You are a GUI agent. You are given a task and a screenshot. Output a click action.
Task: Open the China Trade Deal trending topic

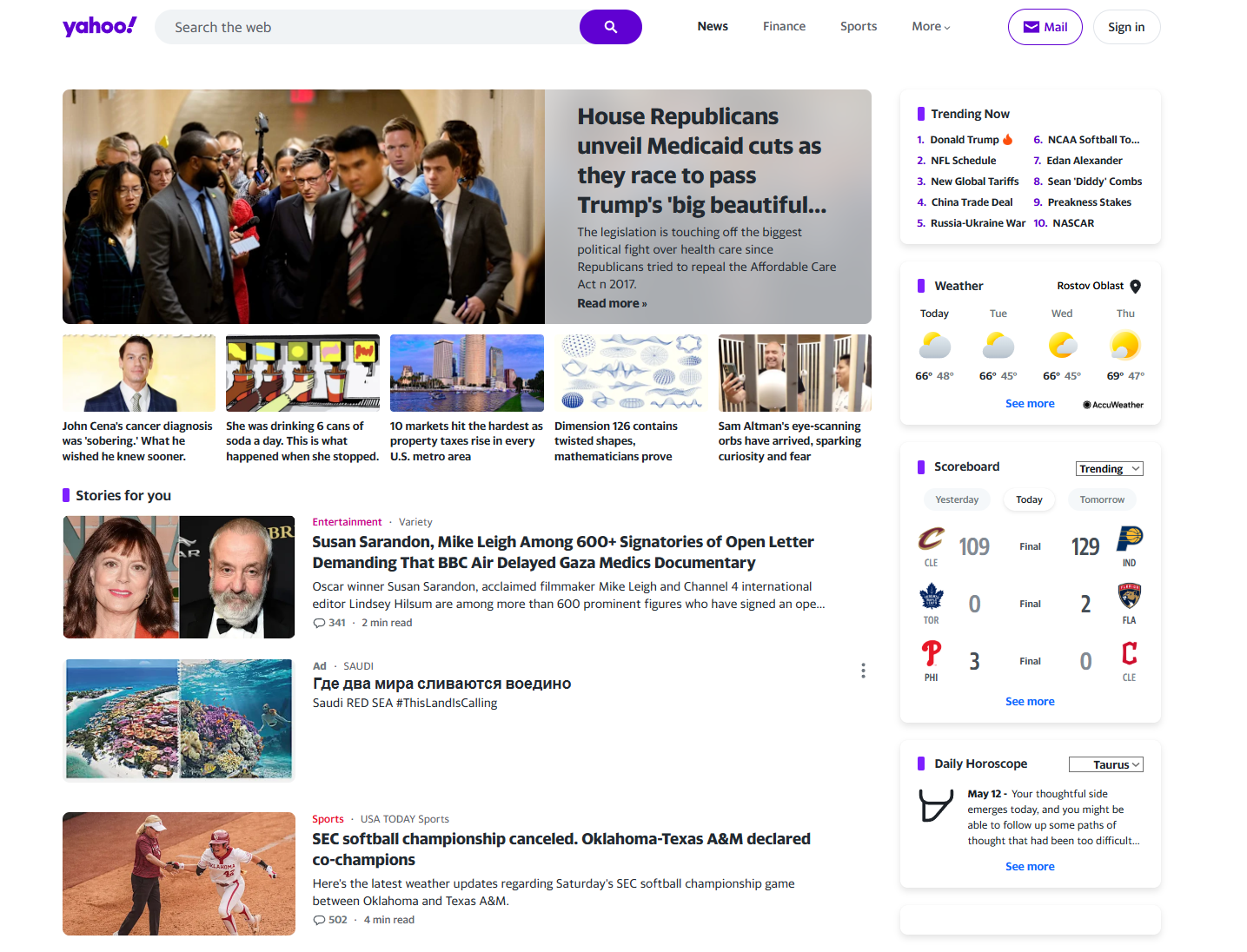972,202
